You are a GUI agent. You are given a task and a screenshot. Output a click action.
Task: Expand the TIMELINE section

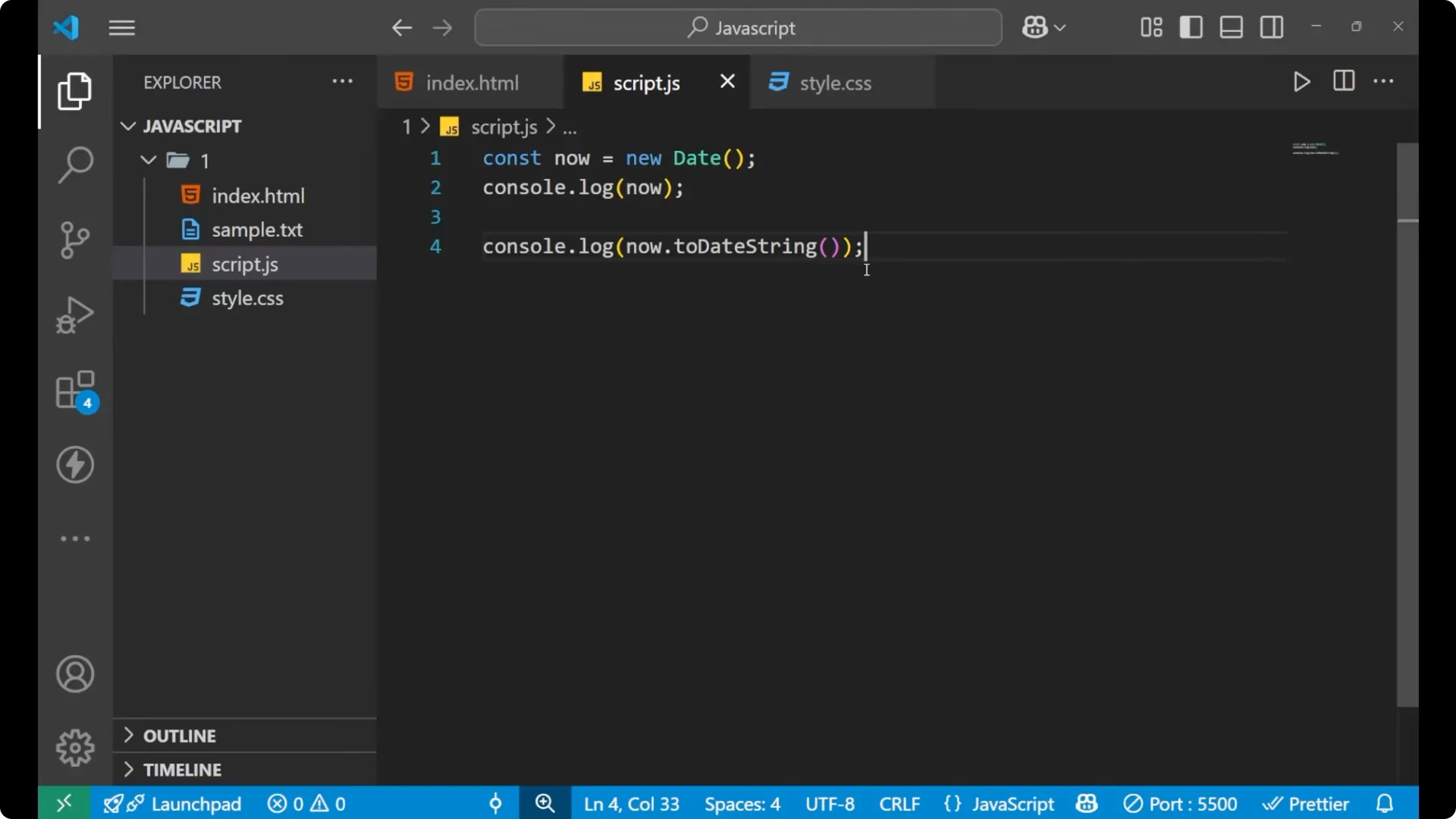tap(182, 769)
